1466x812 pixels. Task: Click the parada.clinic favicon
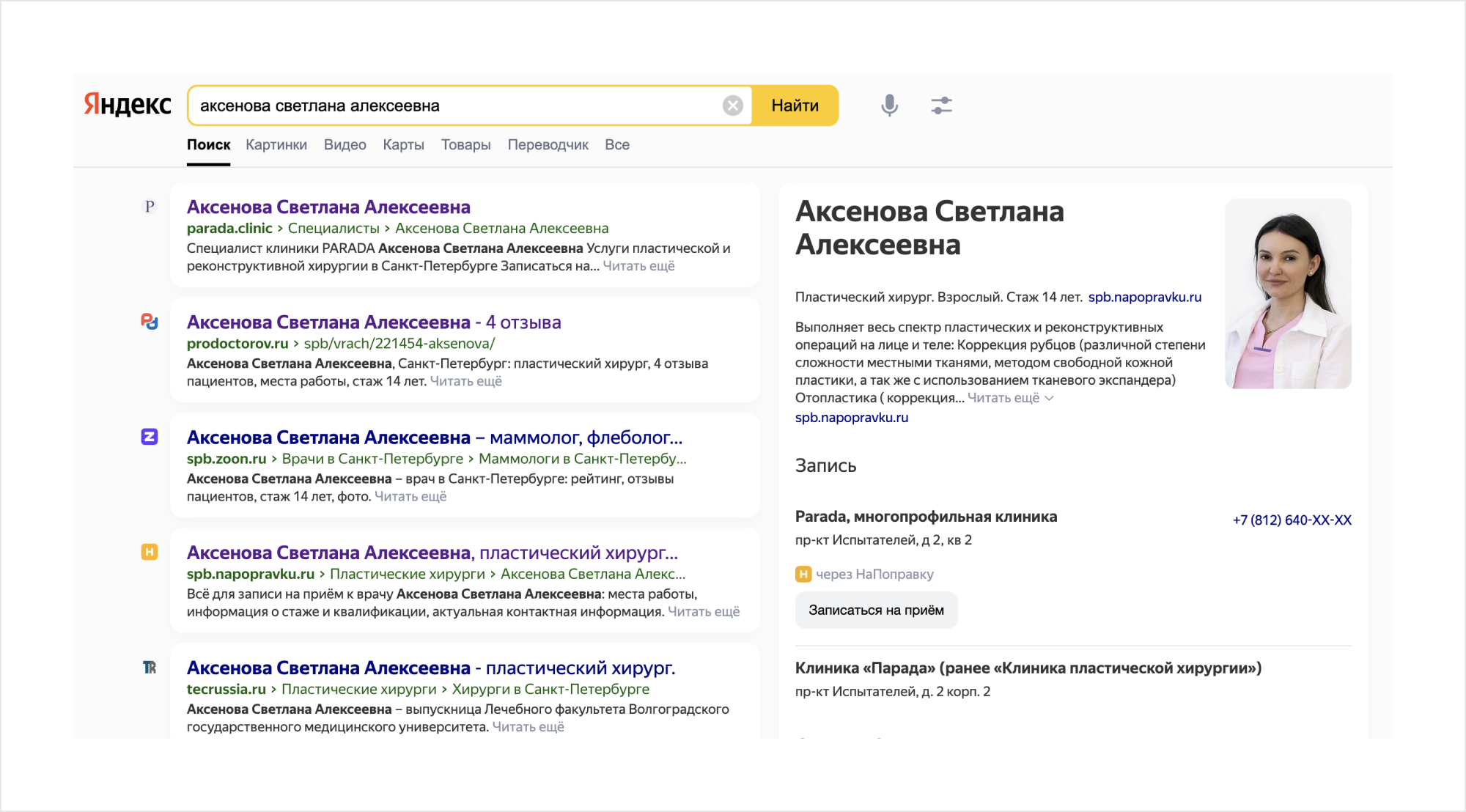150,207
